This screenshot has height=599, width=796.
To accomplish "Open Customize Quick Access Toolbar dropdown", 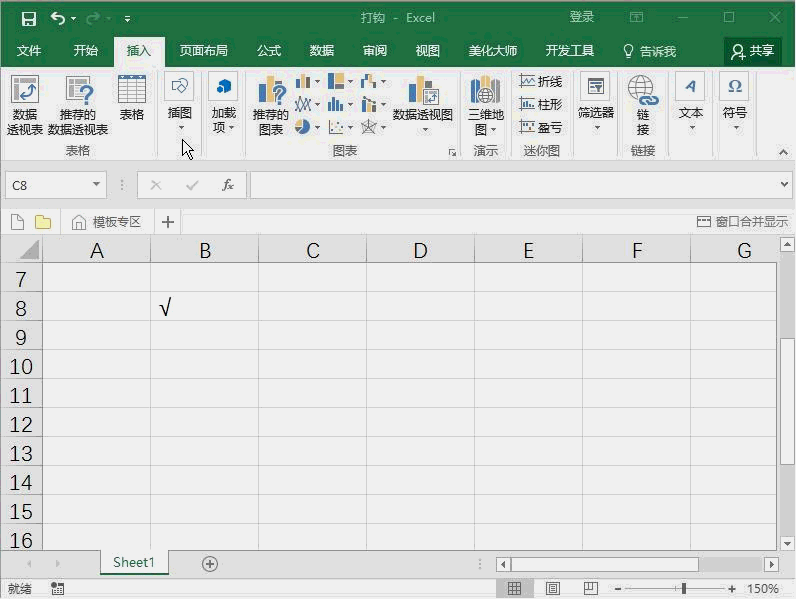I will tap(127, 19).
